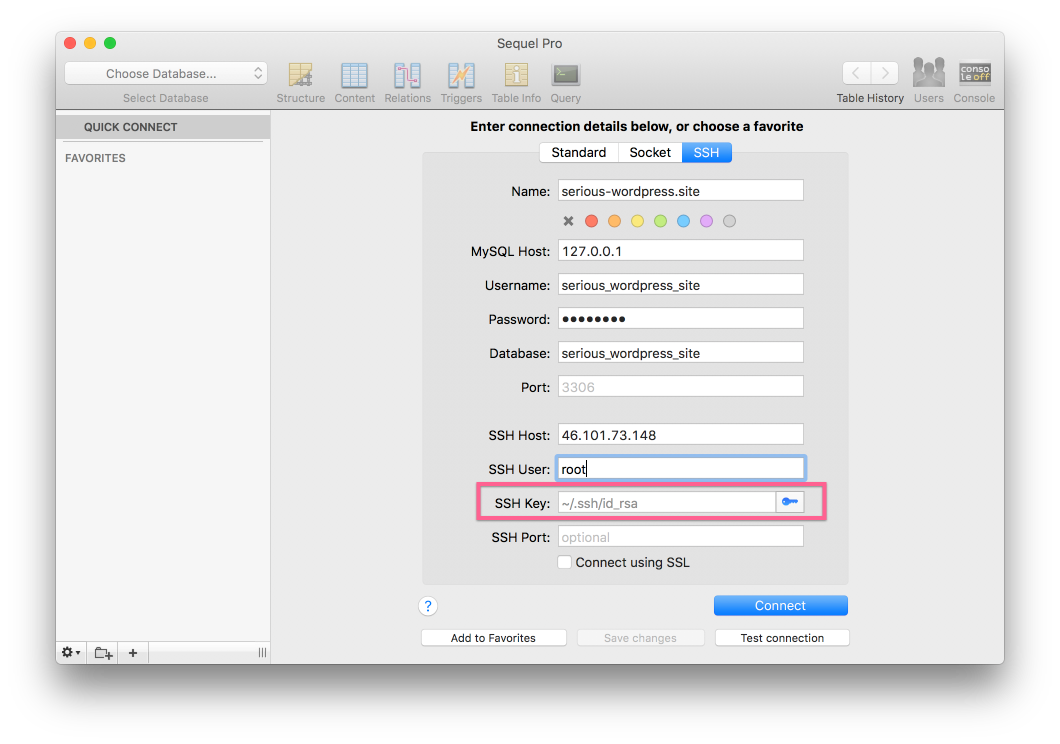This screenshot has width=1060, height=744.
Task: Open help with the question mark button
Action: click(428, 606)
